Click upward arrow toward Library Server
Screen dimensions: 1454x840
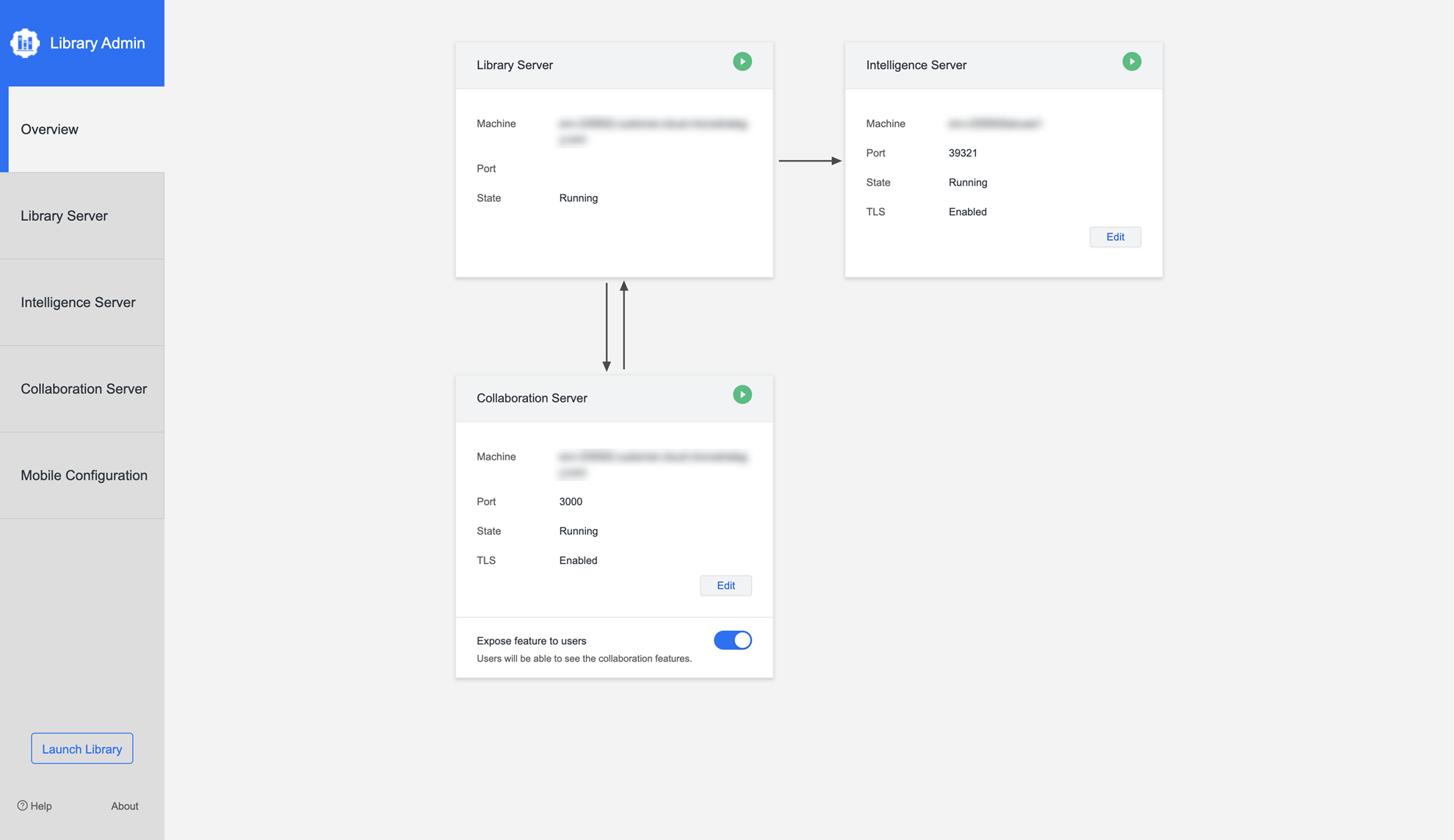pos(624,325)
